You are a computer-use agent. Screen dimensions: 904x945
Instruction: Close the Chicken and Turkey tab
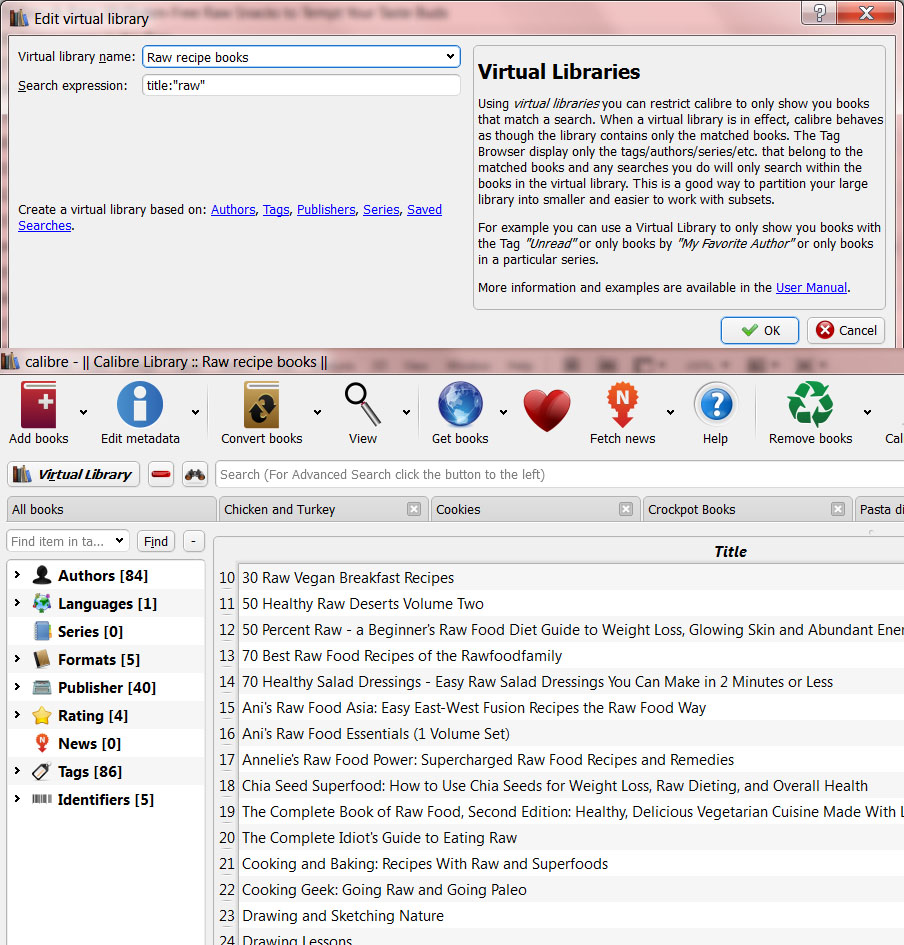(414, 509)
